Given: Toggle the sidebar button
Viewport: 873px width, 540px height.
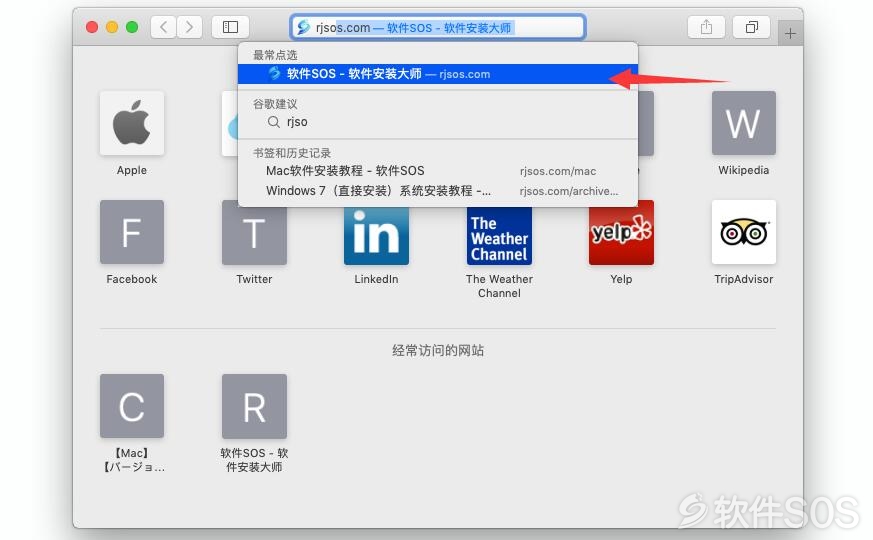Looking at the screenshot, I should click(x=230, y=27).
